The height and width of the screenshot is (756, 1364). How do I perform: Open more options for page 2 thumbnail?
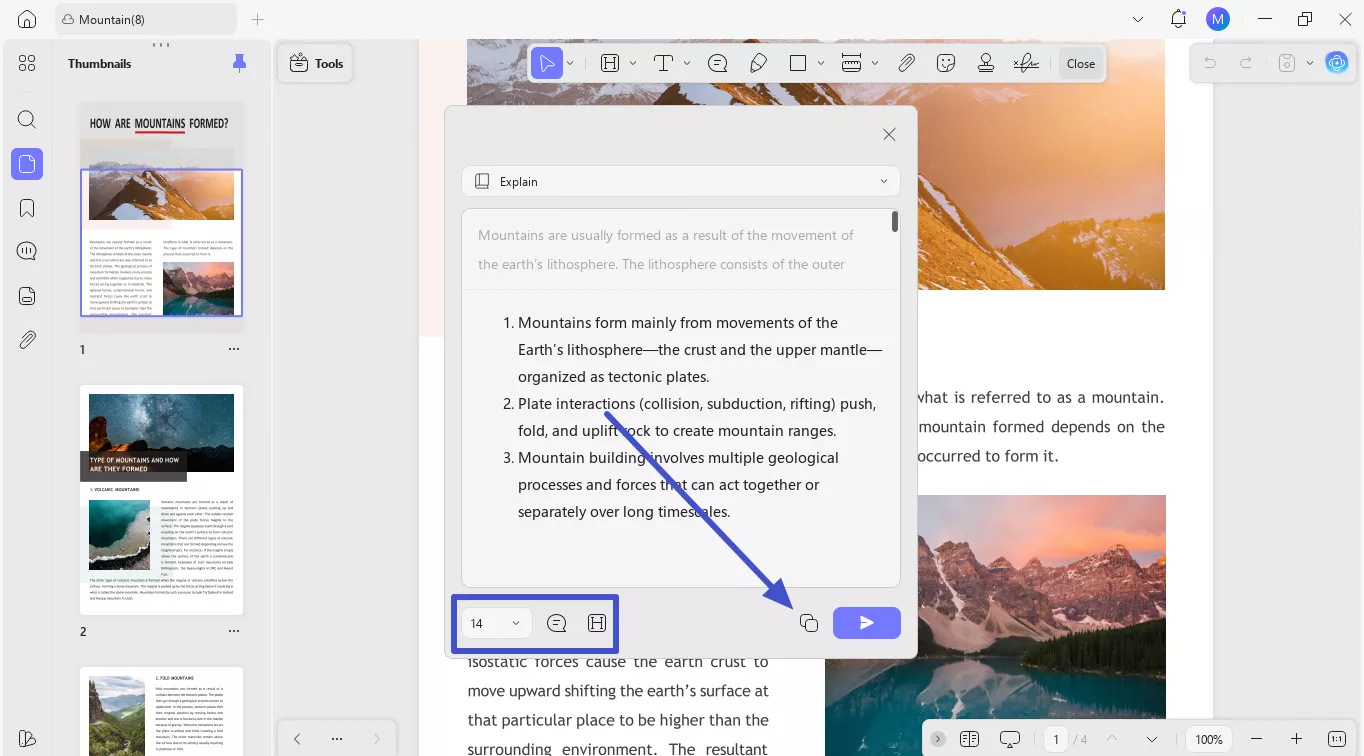point(234,632)
